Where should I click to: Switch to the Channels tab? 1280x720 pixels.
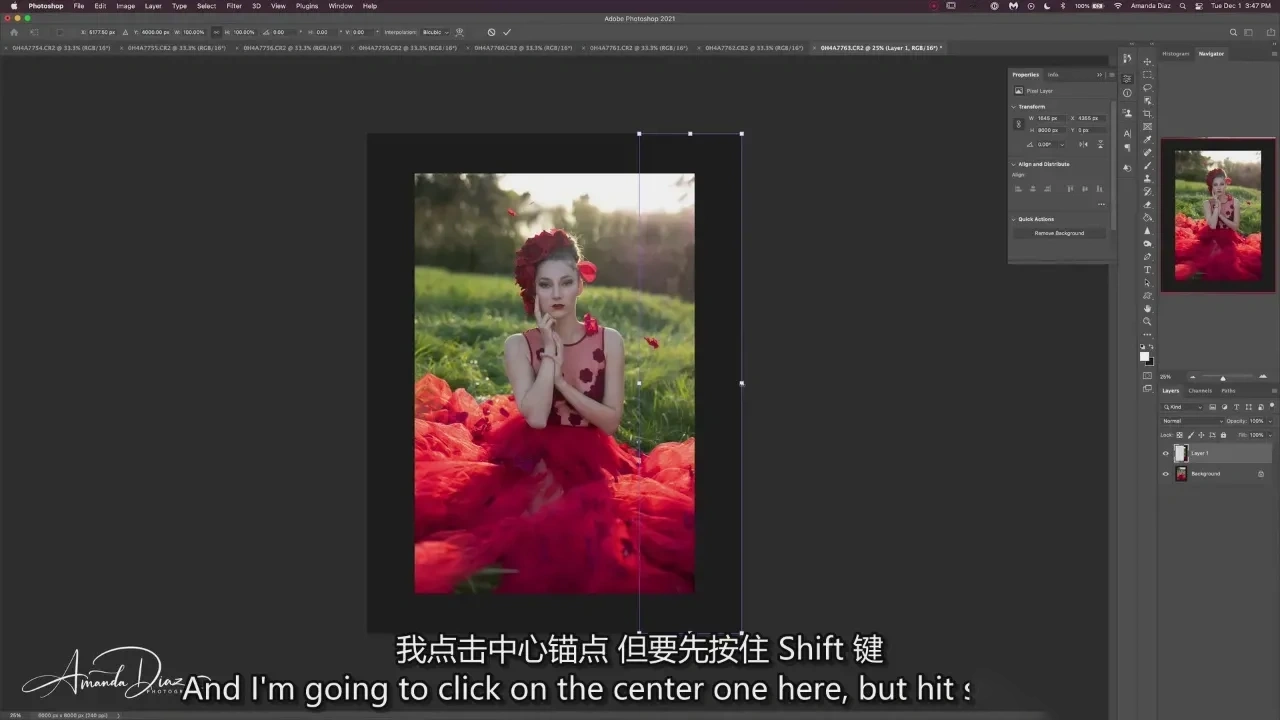[1200, 390]
